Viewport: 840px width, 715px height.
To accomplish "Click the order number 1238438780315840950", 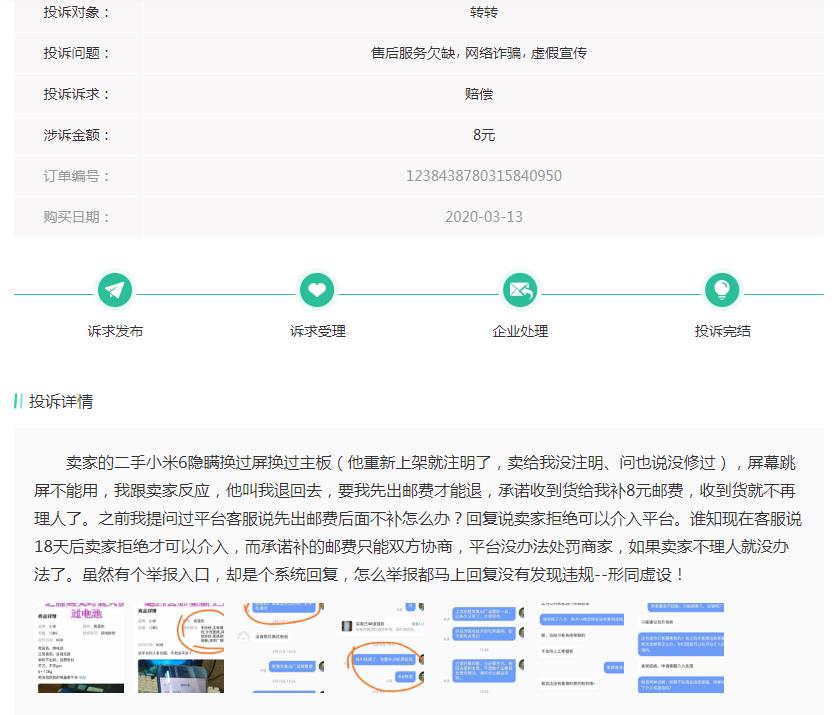I will pyautogui.click(x=485, y=174).
